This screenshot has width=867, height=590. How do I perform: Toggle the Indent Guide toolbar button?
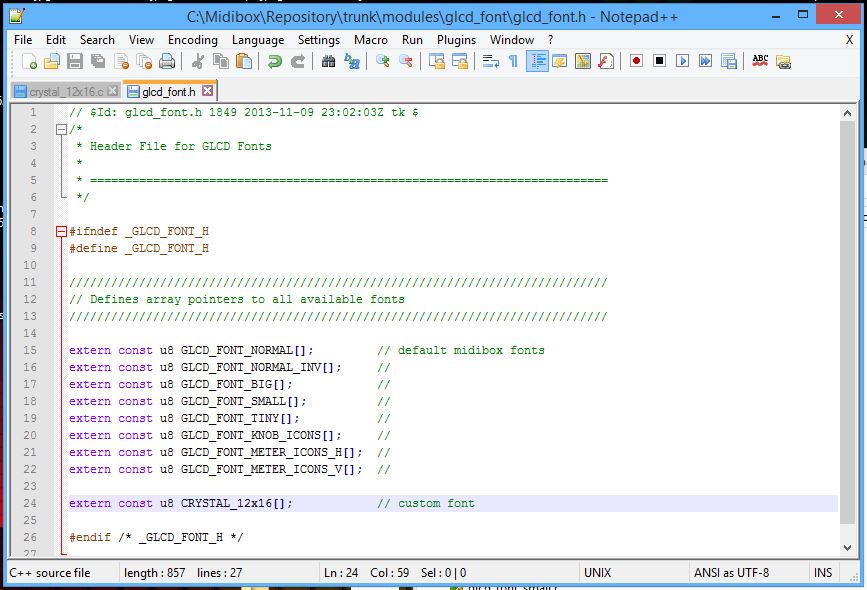pyautogui.click(x=537, y=62)
